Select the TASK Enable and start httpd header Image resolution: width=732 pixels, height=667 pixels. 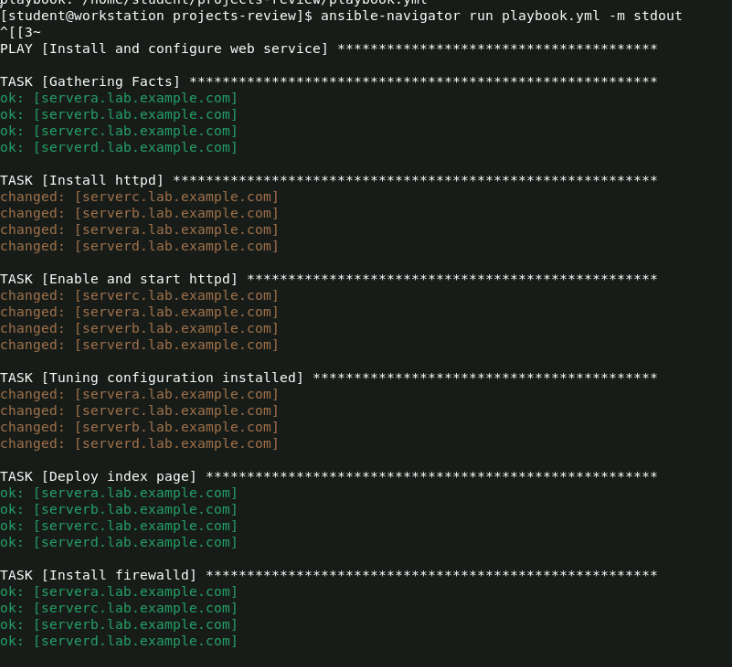tap(119, 279)
